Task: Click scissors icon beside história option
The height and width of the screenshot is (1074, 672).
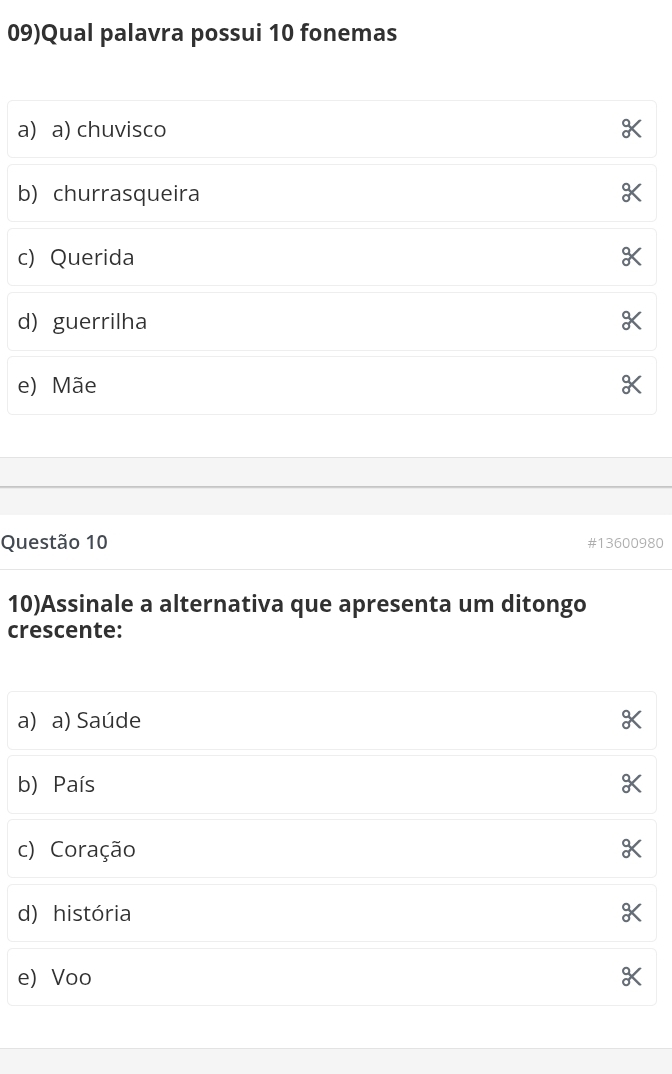Action: pos(631,913)
